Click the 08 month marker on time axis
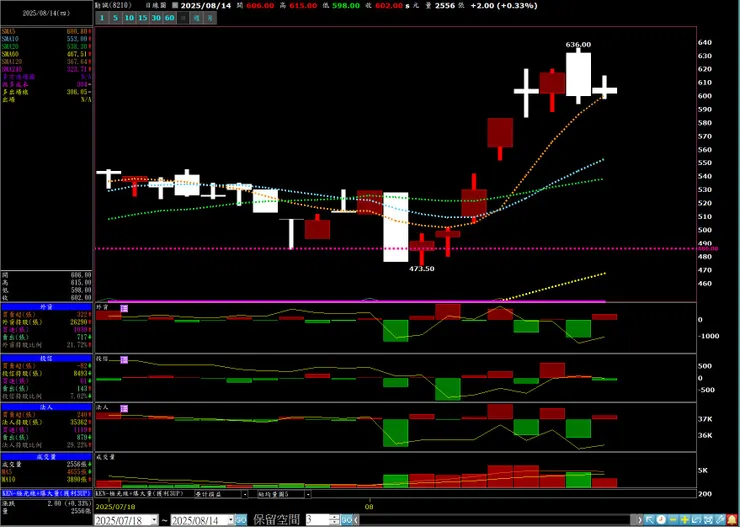This screenshot has width=740, height=527. (370, 506)
